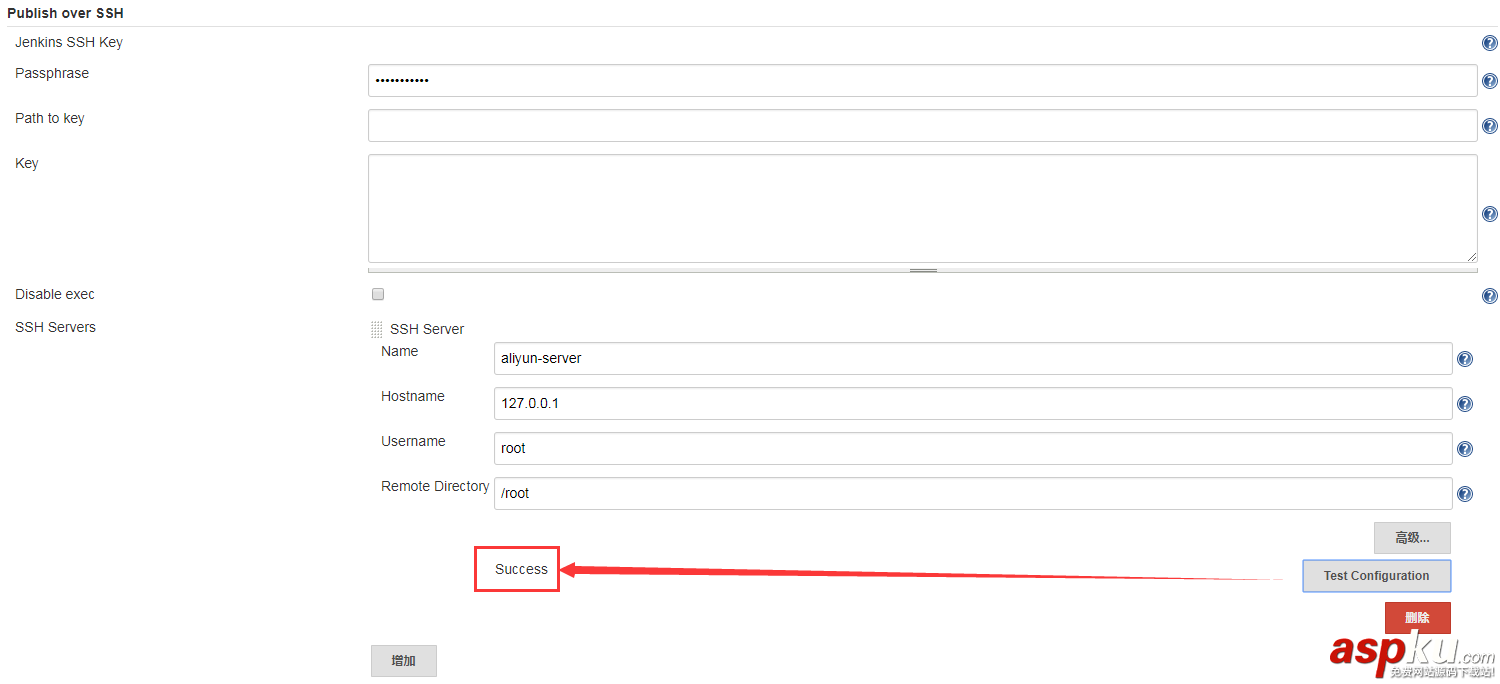Open help for Remote Directory
Viewport: 1500px width, 684px height.
tap(1464, 493)
